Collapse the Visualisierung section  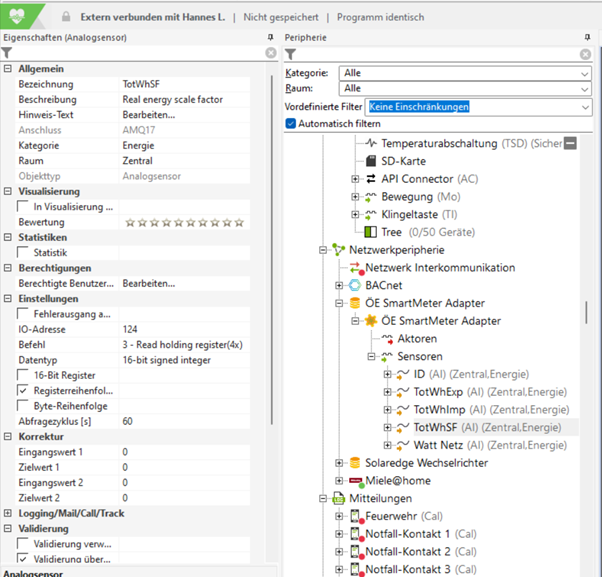click(7, 191)
